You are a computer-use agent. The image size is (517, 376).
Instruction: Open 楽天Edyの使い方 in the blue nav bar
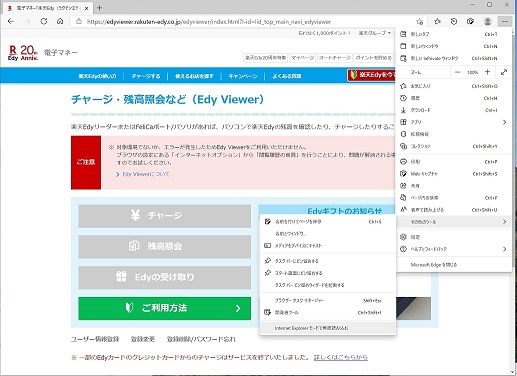97,76
